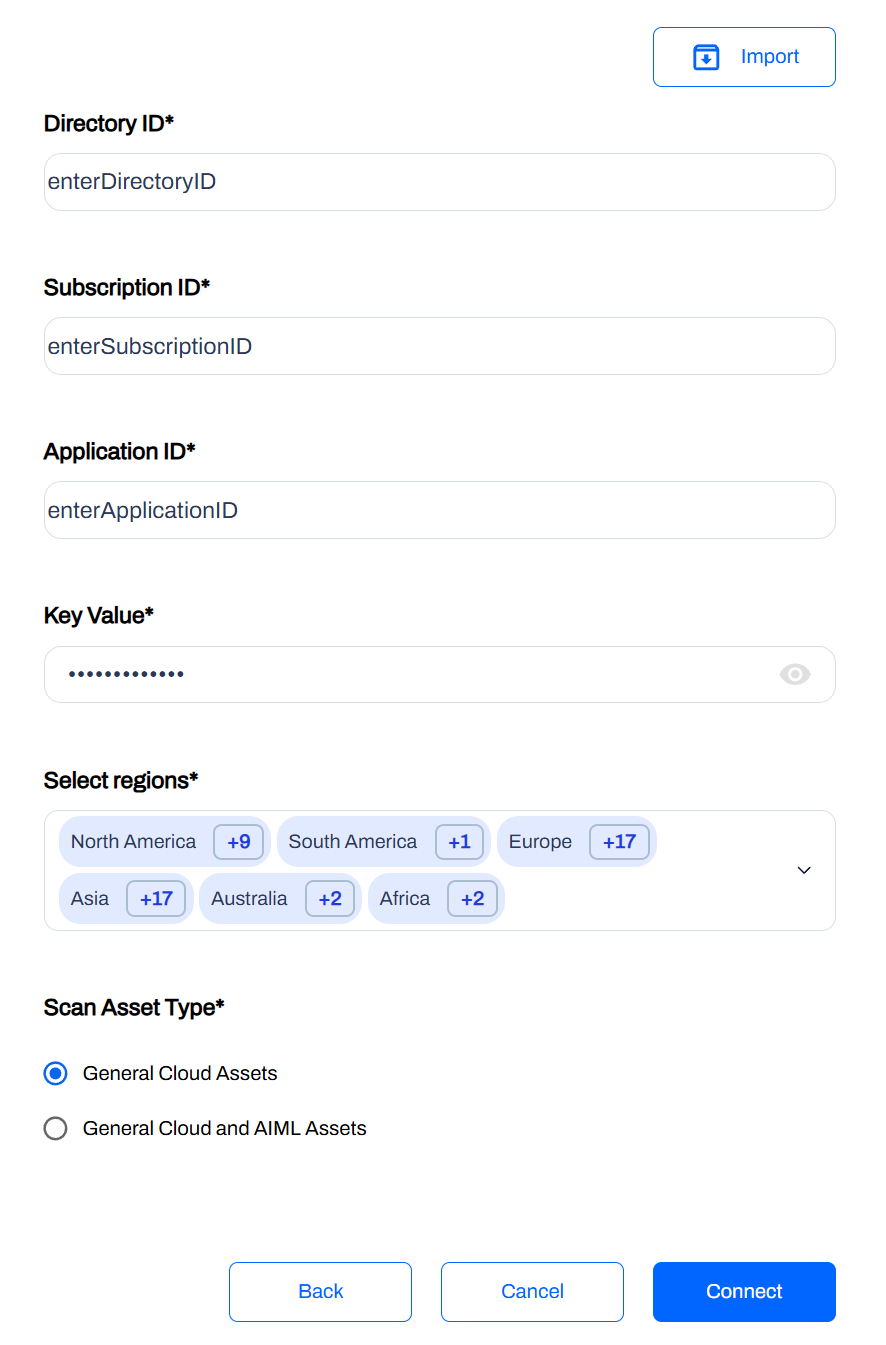Image resolution: width=886 pixels, height=1345 pixels.
Task: Click the Import archive icon
Action: [706, 57]
